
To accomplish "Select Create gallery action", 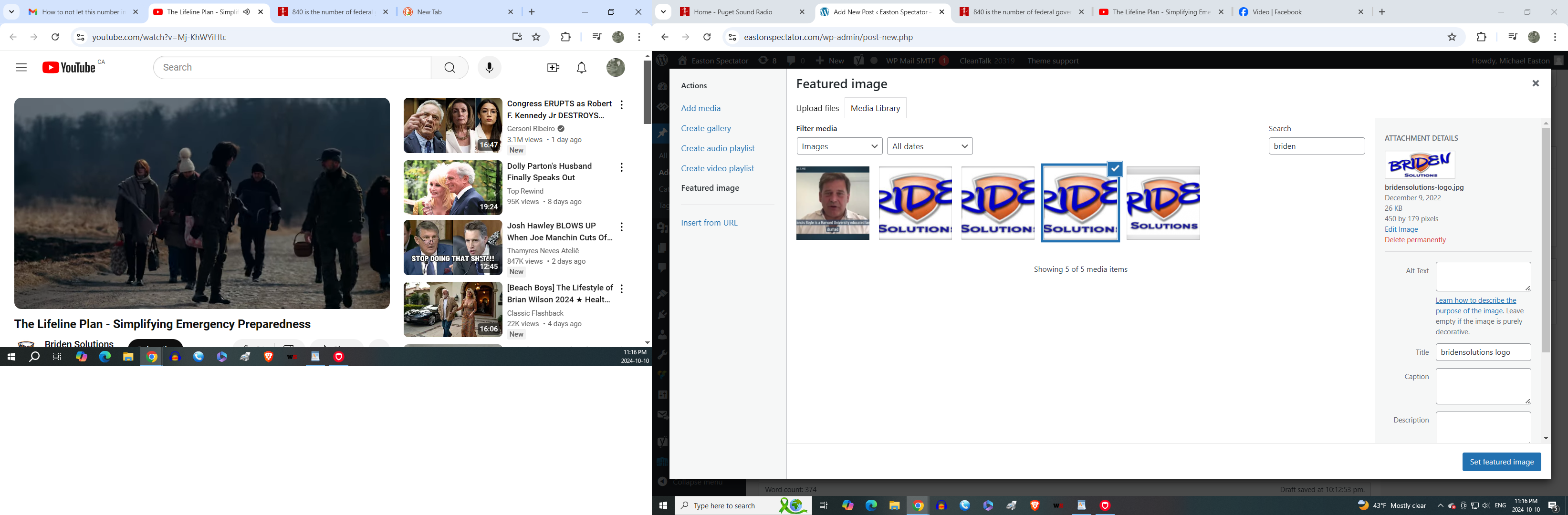I will (705, 128).
